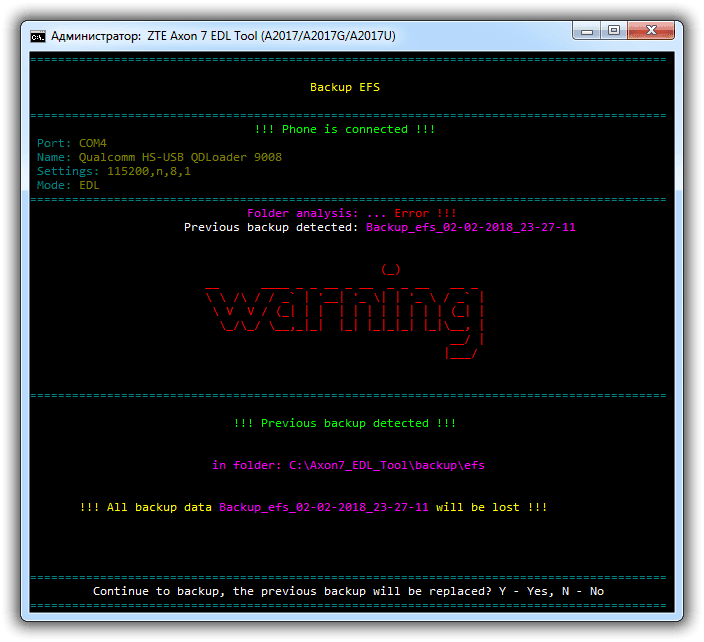The height and width of the screenshot is (642, 704).
Task: Select the 'Port: COM4' line
Action: [72, 143]
